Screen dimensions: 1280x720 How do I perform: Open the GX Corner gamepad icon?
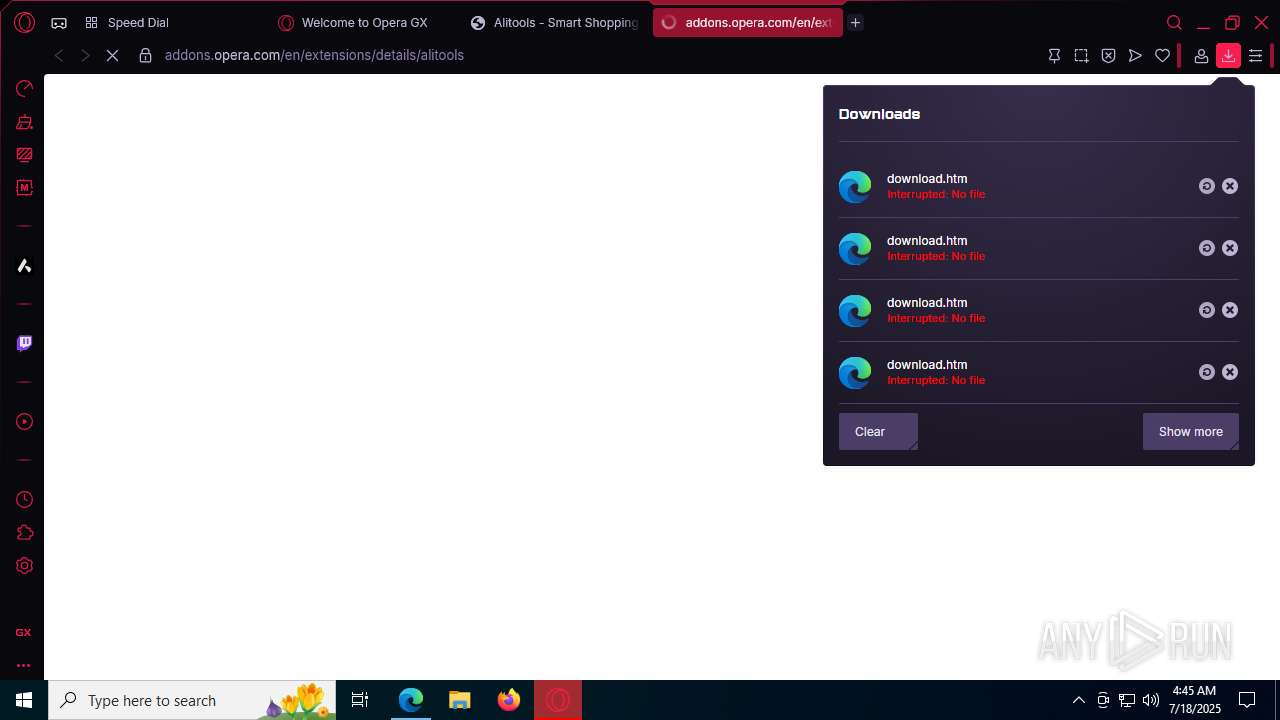pos(59,23)
